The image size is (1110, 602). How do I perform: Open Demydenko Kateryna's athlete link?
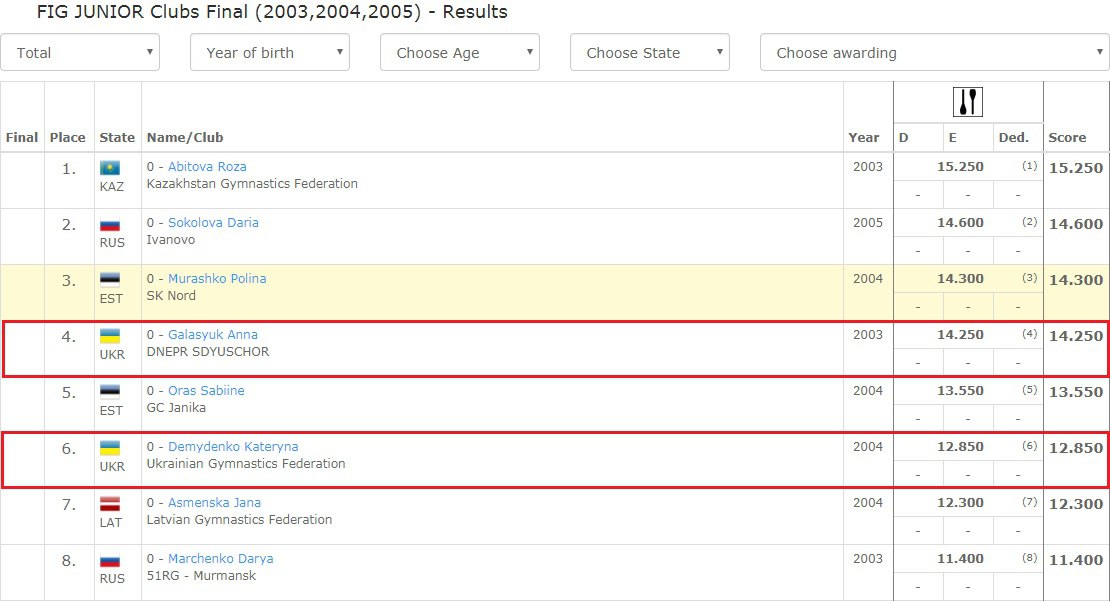pyautogui.click(x=233, y=447)
